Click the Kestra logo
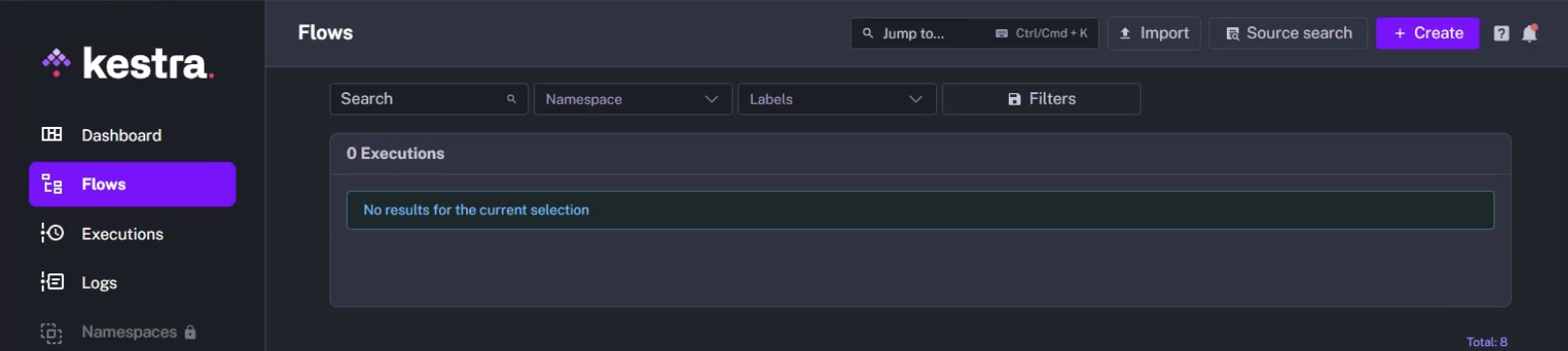Screen dimensions: 1568x351 [x=128, y=63]
